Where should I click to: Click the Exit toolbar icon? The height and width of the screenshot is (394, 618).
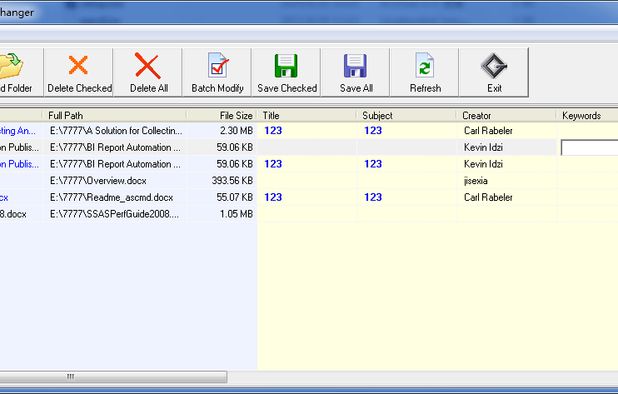(x=494, y=65)
